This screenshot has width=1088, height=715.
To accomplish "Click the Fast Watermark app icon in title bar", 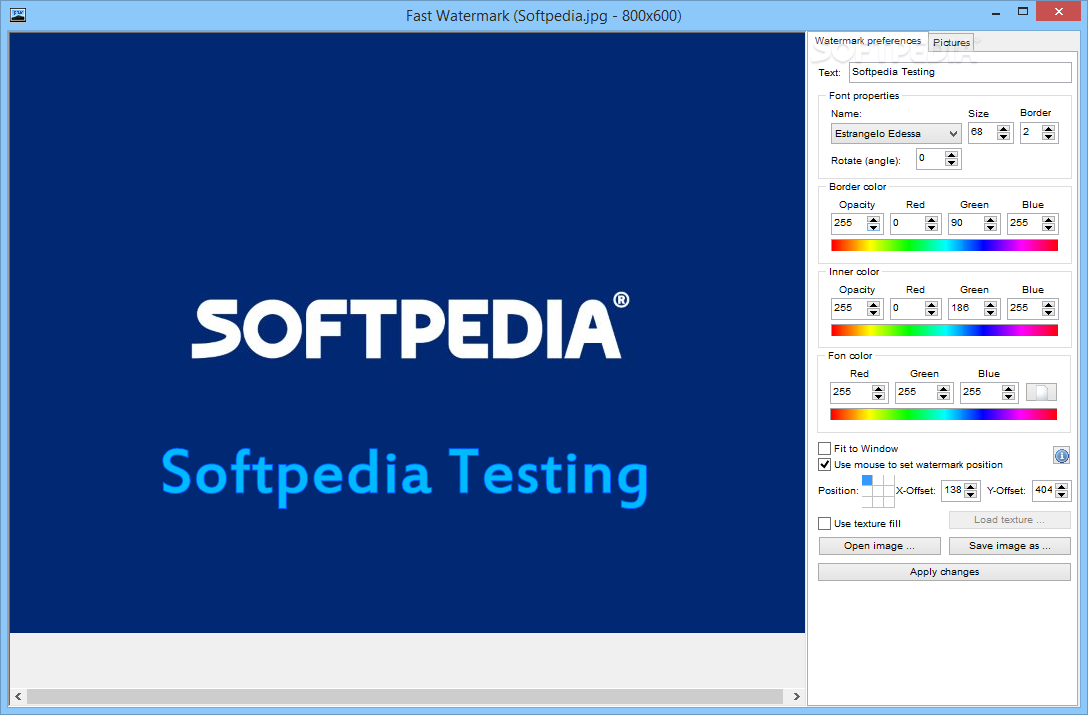I will click(x=18, y=15).
